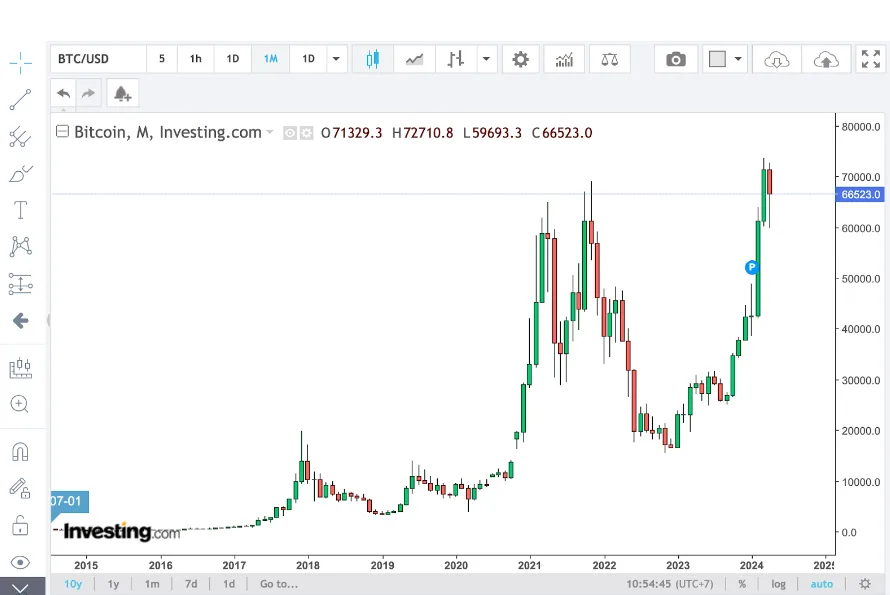Select 1m time range

(152, 584)
